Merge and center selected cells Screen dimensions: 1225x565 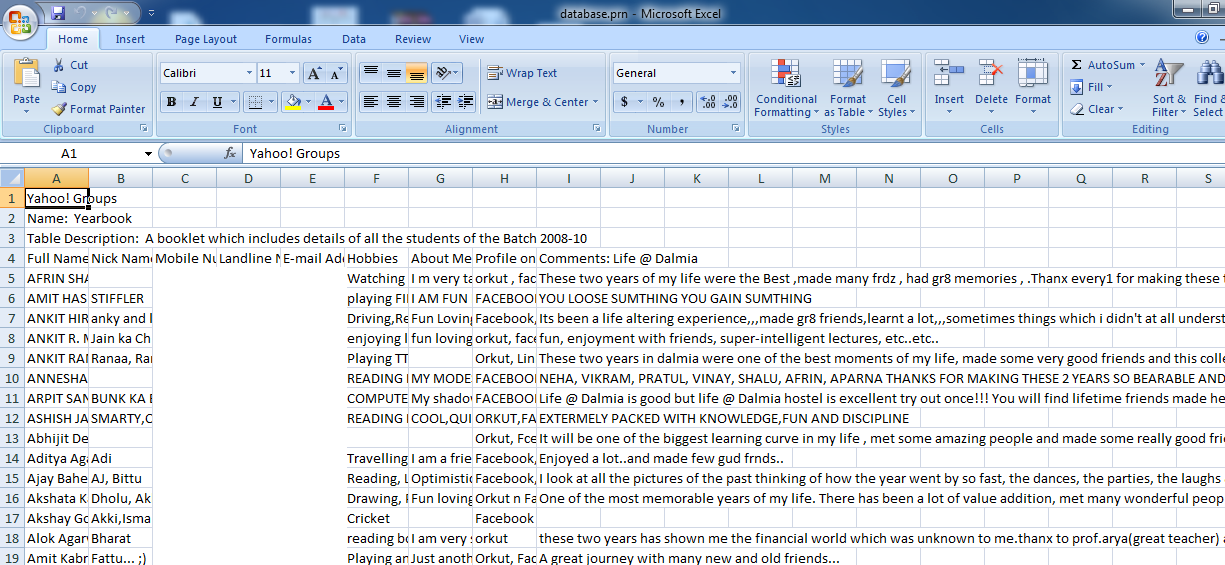coord(537,102)
